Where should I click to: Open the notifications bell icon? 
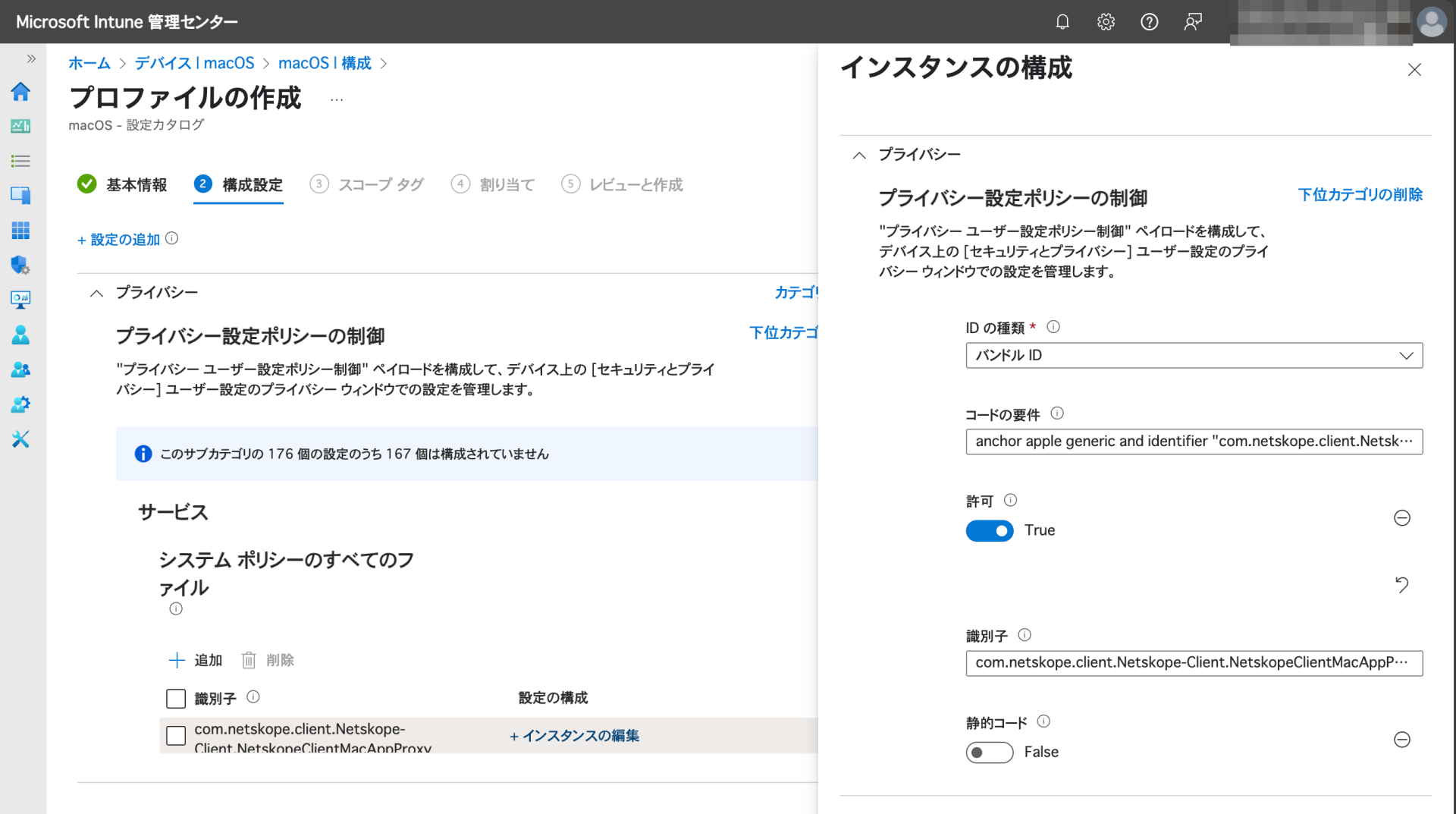point(1062,22)
